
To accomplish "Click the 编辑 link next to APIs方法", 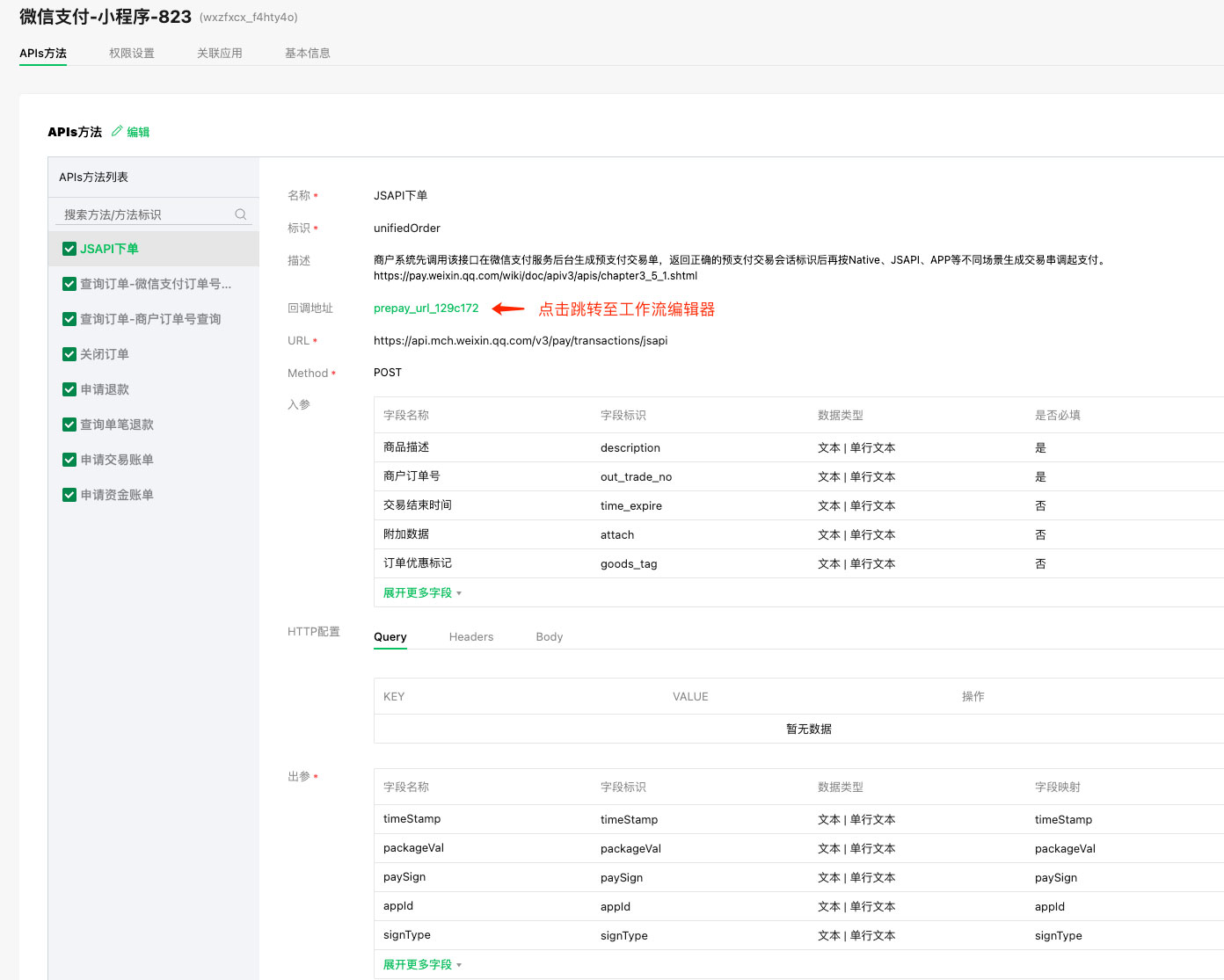I will (x=138, y=132).
